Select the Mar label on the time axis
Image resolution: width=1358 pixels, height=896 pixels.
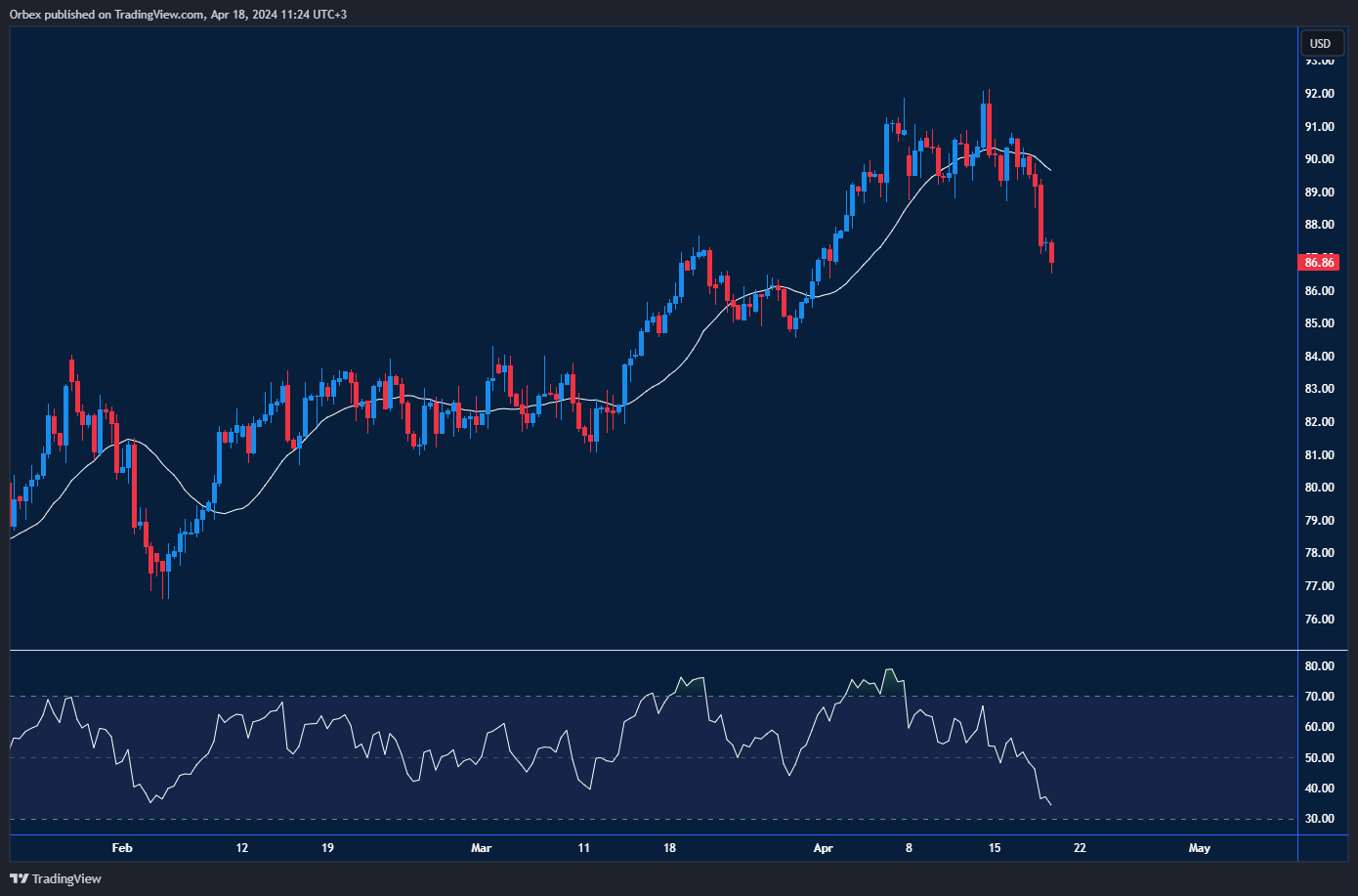click(482, 848)
